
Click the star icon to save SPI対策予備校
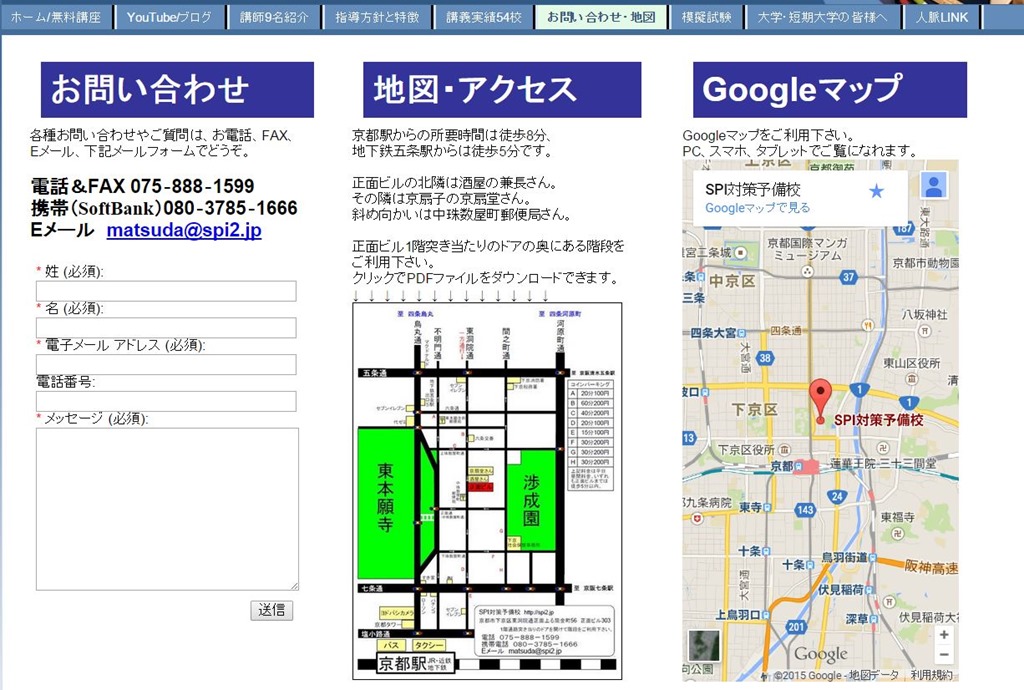876,191
